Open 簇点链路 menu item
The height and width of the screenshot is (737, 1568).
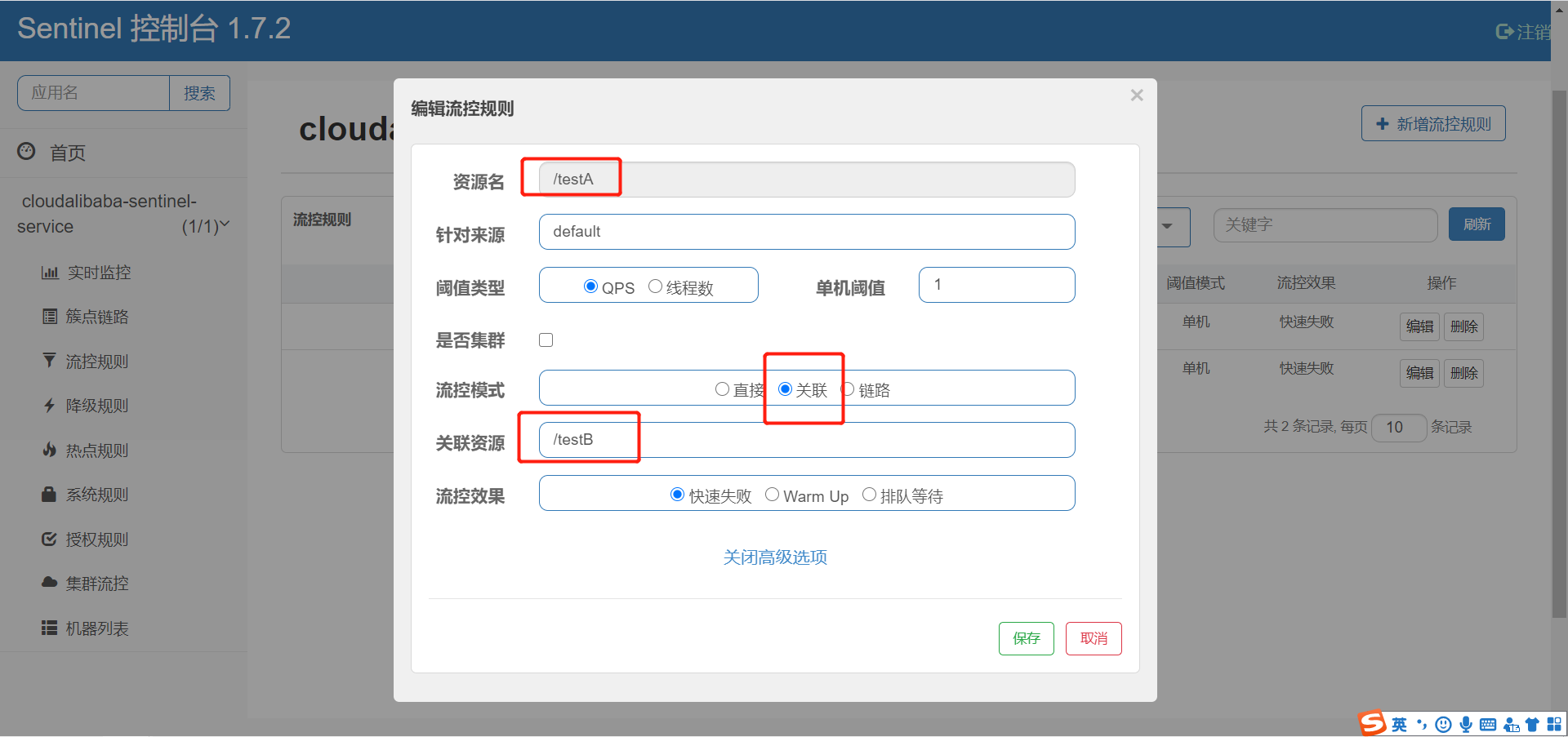click(97, 317)
